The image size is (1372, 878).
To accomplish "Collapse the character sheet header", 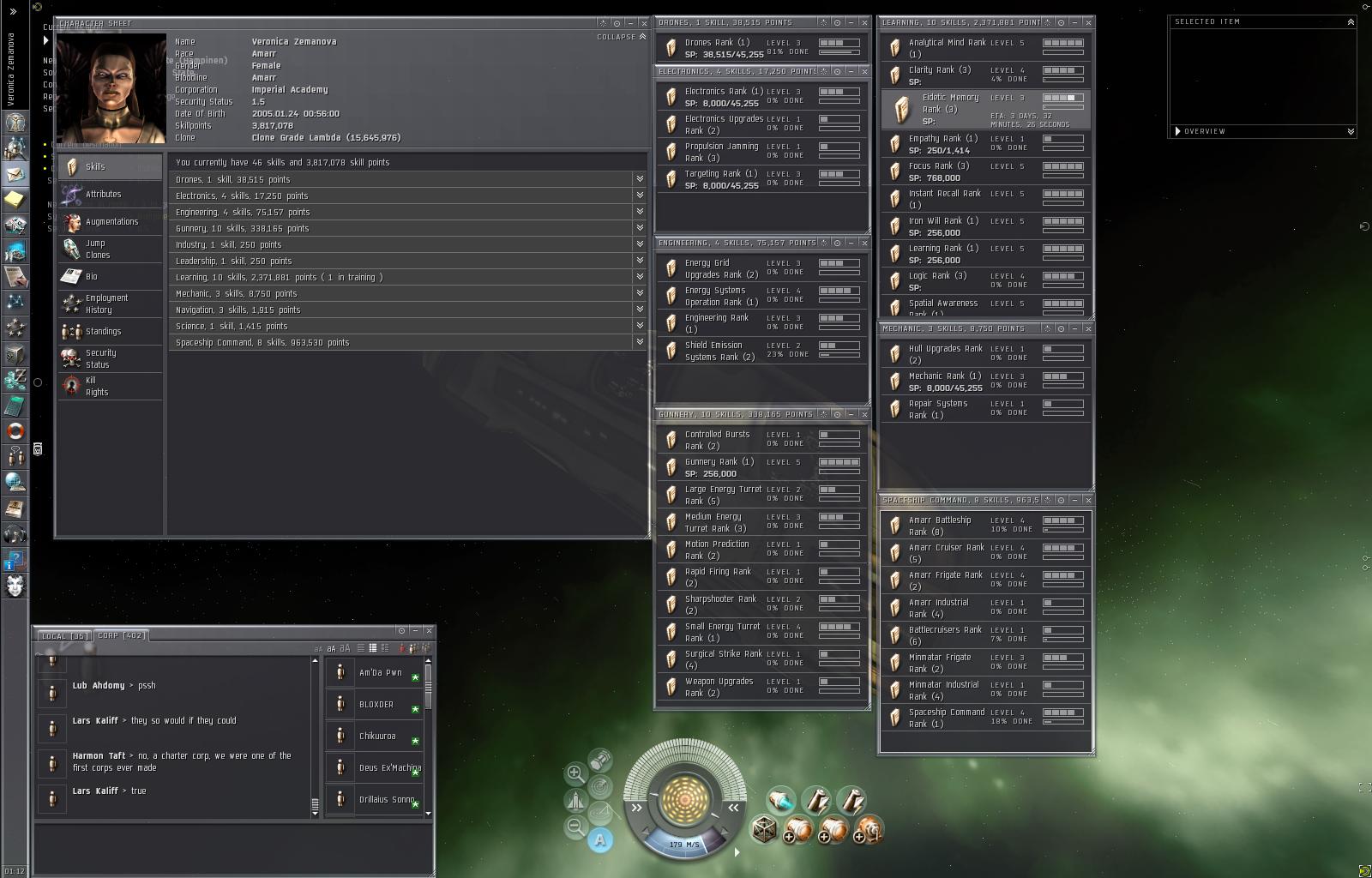I will point(621,37).
